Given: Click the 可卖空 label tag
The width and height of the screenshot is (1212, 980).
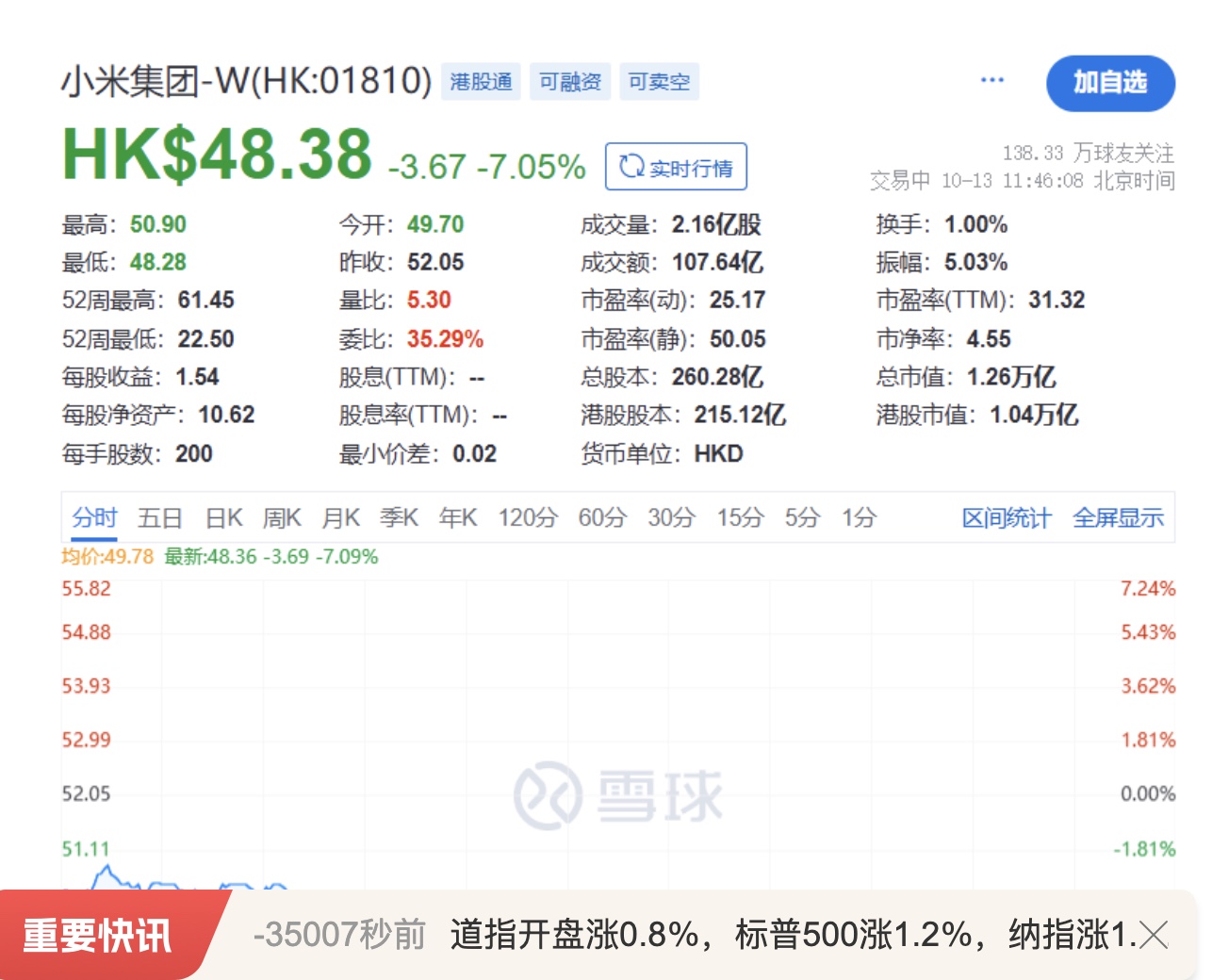Looking at the screenshot, I should pyautogui.click(x=659, y=81).
